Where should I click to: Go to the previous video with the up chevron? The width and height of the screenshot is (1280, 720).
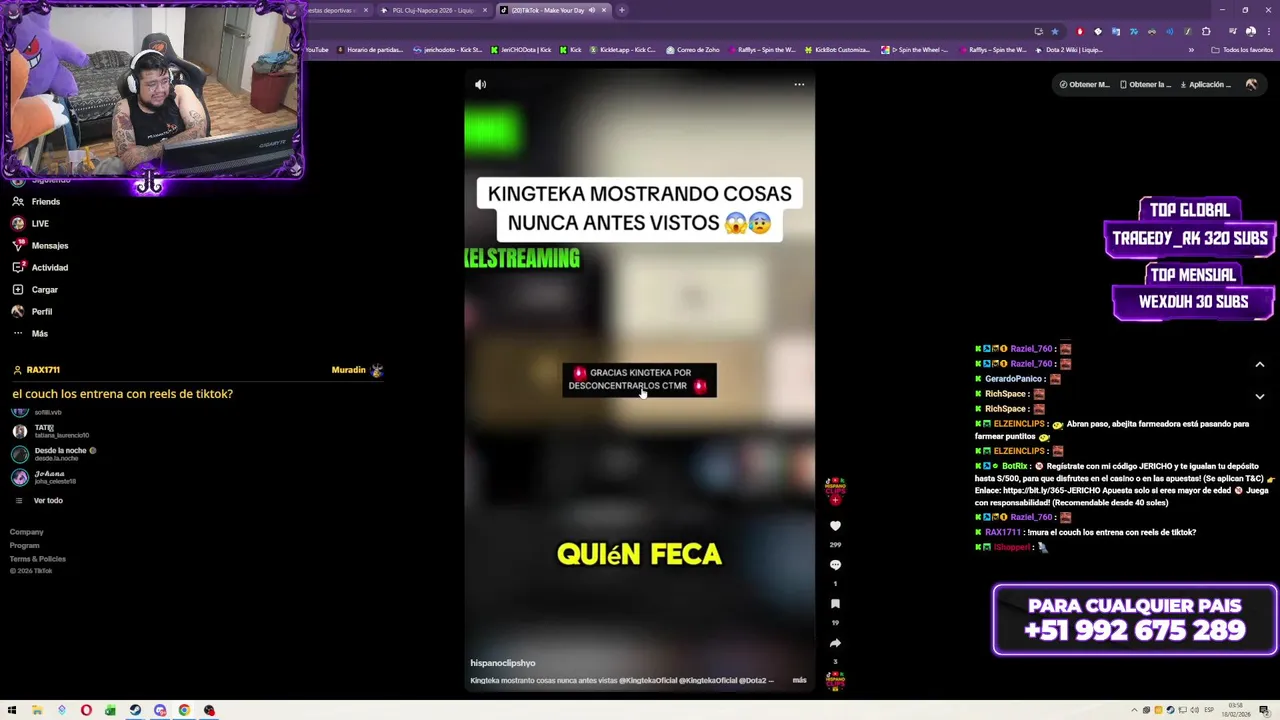click(1260, 365)
